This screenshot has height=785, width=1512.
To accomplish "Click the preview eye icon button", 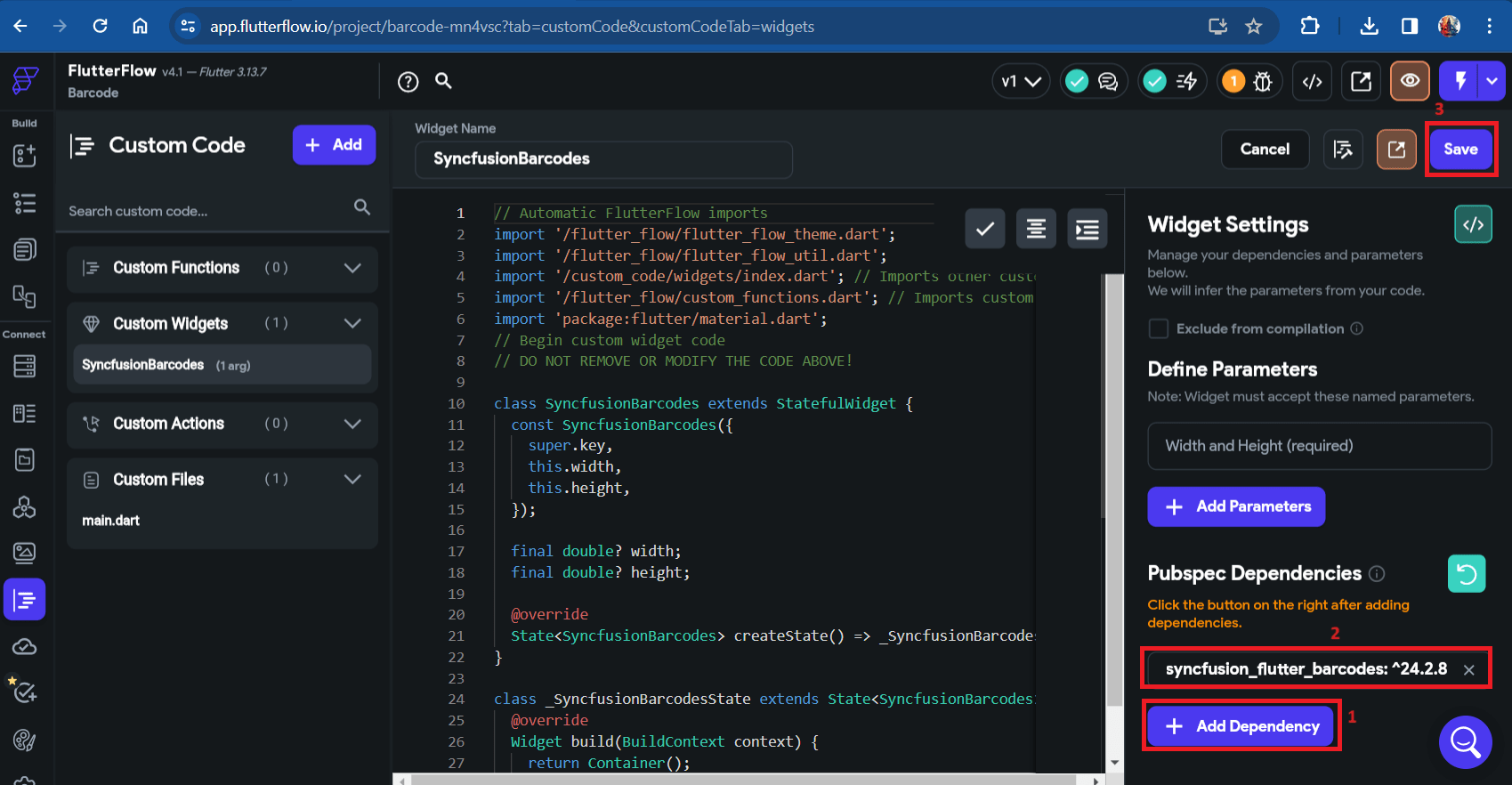I will [x=1410, y=81].
